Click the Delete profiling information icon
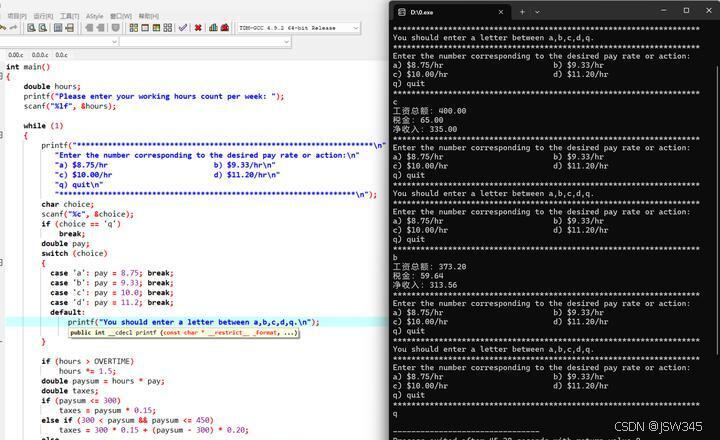Viewport: 720px width, 440px height. click(x=225, y=28)
